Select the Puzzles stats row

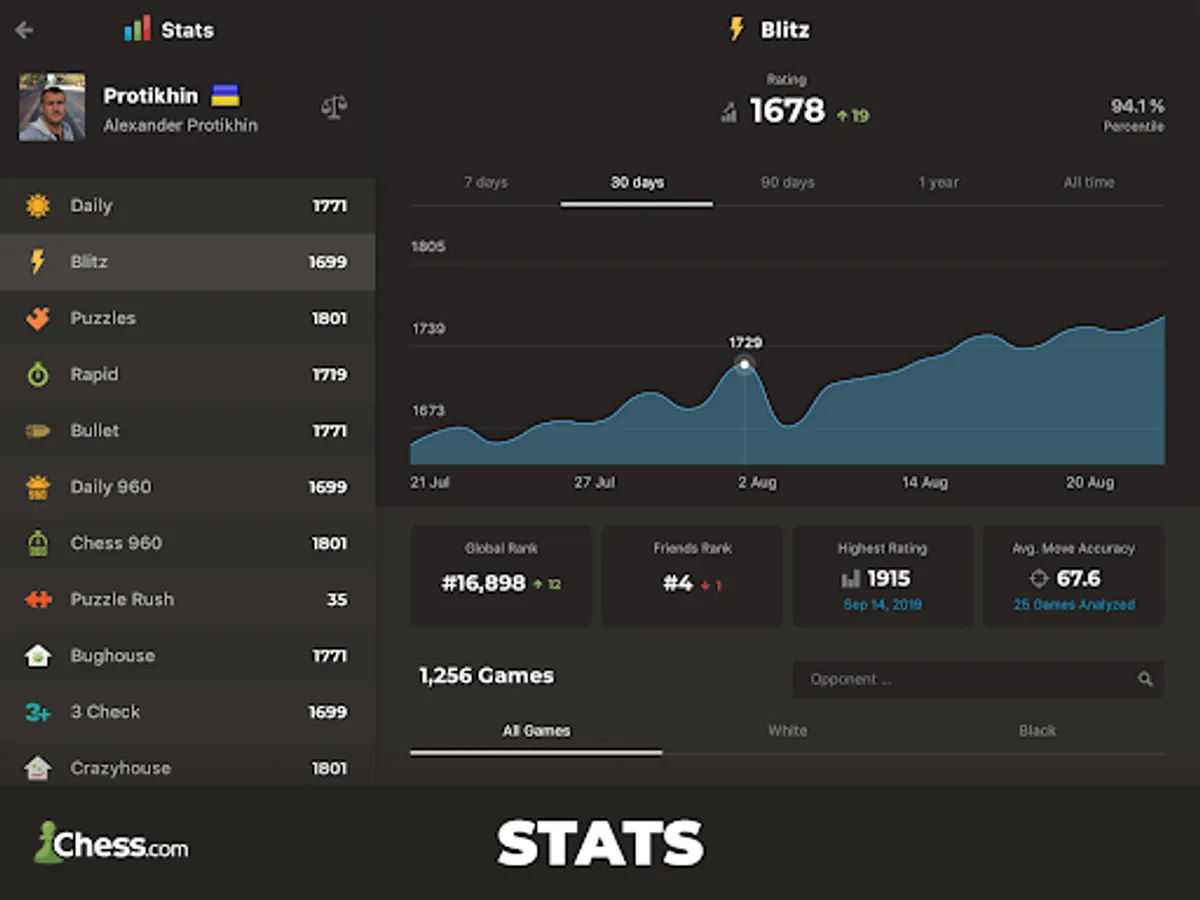(x=188, y=318)
